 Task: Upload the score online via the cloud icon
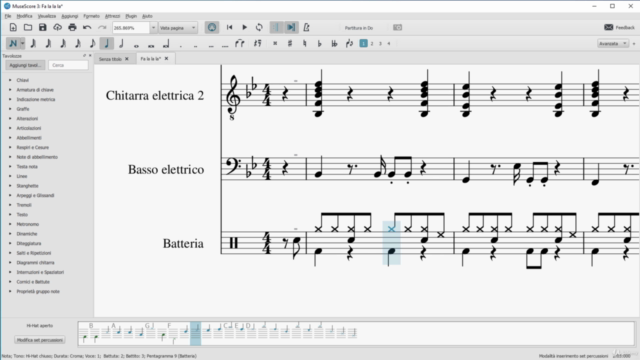(x=58, y=27)
